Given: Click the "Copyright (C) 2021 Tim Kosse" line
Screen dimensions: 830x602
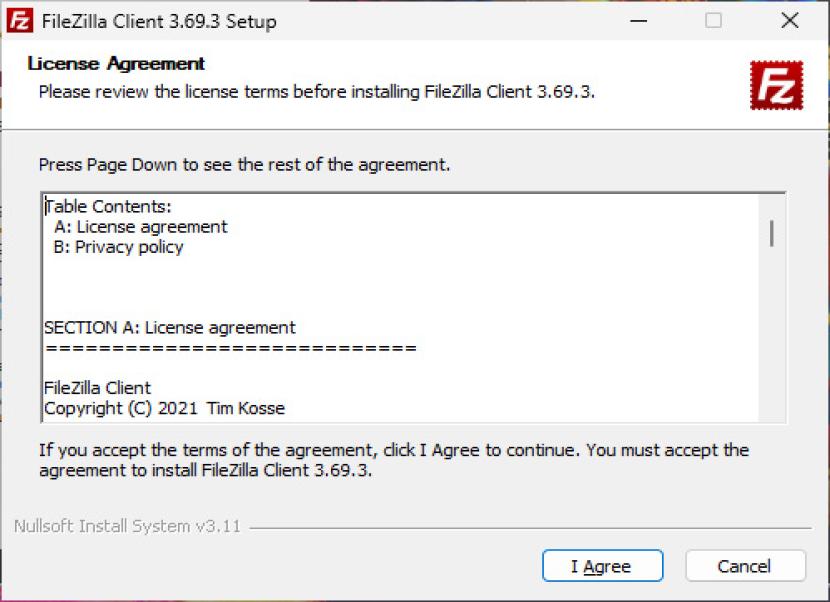Looking at the screenshot, I should coord(164,408).
